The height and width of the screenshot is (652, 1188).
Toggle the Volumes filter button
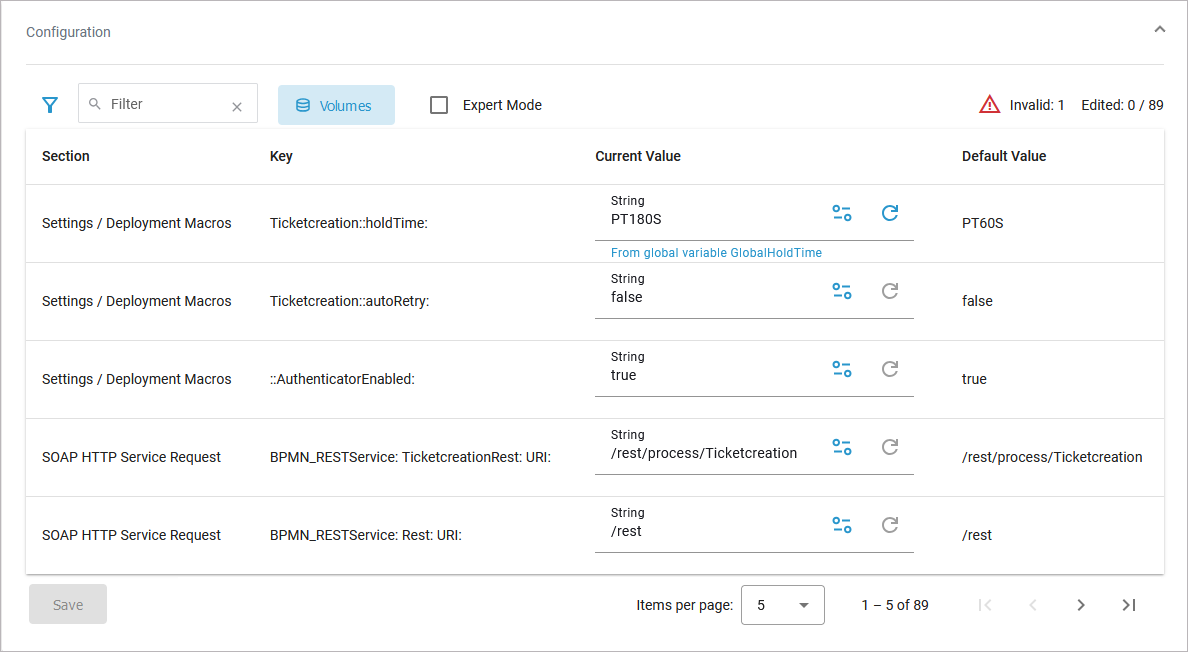(336, 105)
